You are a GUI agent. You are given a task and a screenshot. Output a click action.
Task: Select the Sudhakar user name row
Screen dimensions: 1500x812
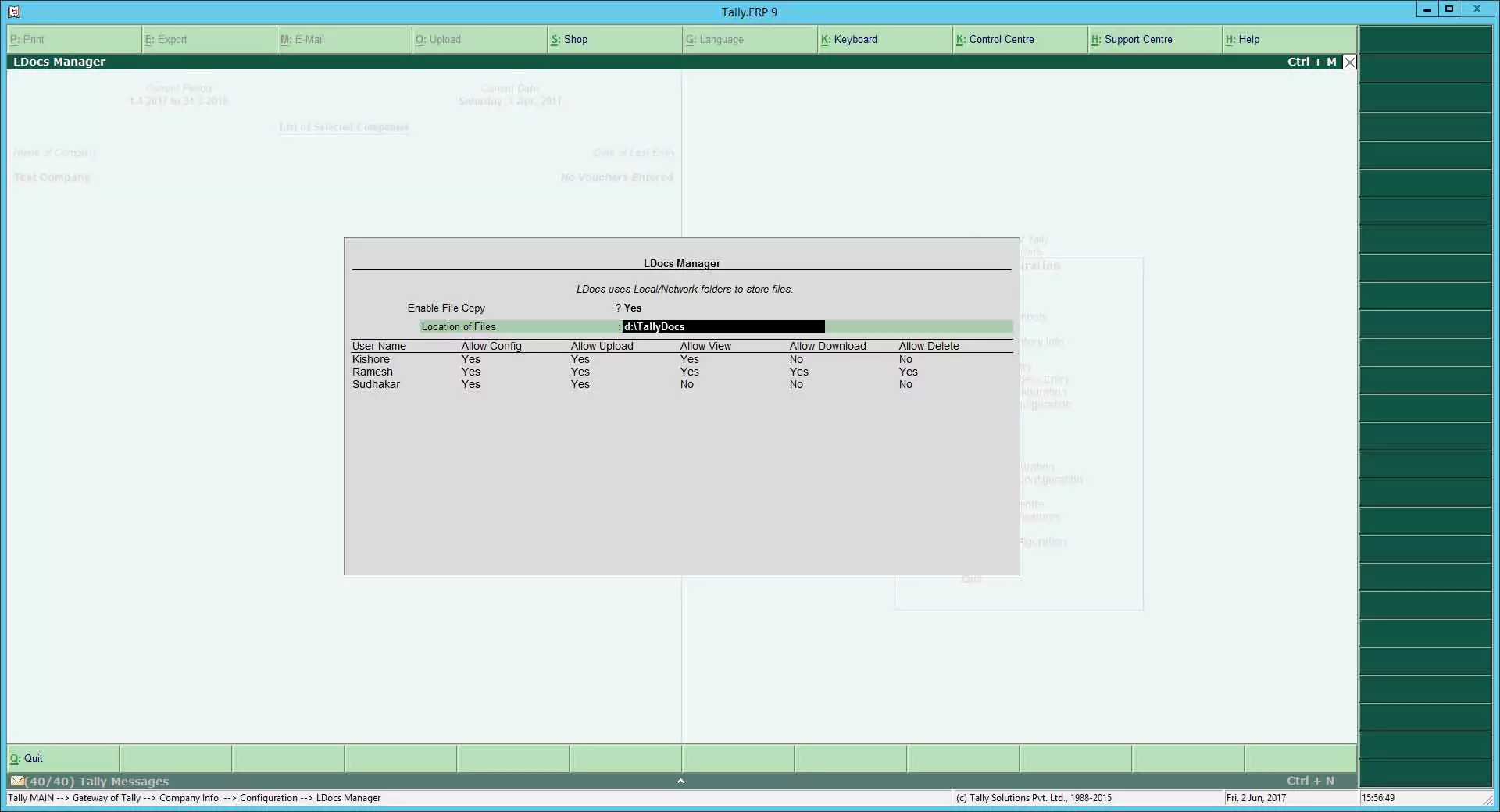click(x=376, y=385)
